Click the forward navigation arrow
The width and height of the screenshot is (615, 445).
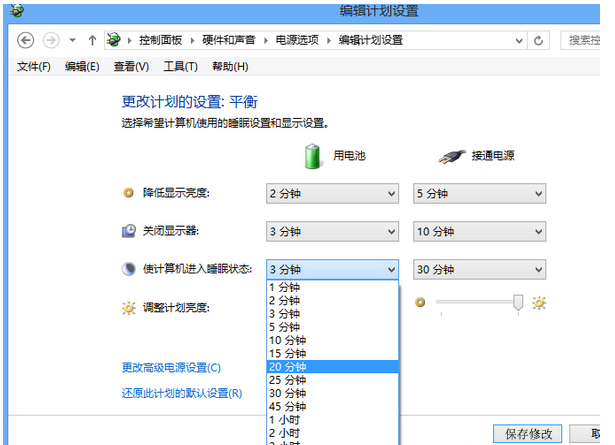tap(50, 40)
